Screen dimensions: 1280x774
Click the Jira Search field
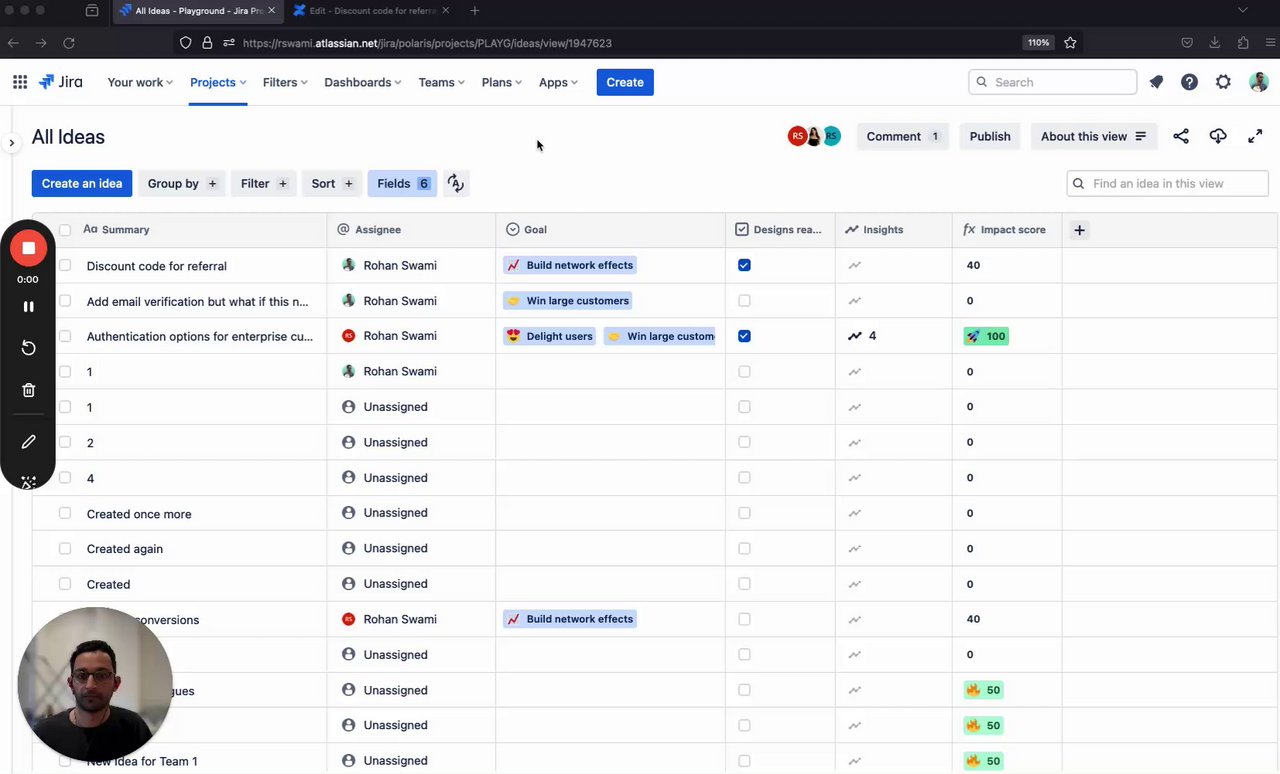pyautogui.click(x=1052, y=82)
